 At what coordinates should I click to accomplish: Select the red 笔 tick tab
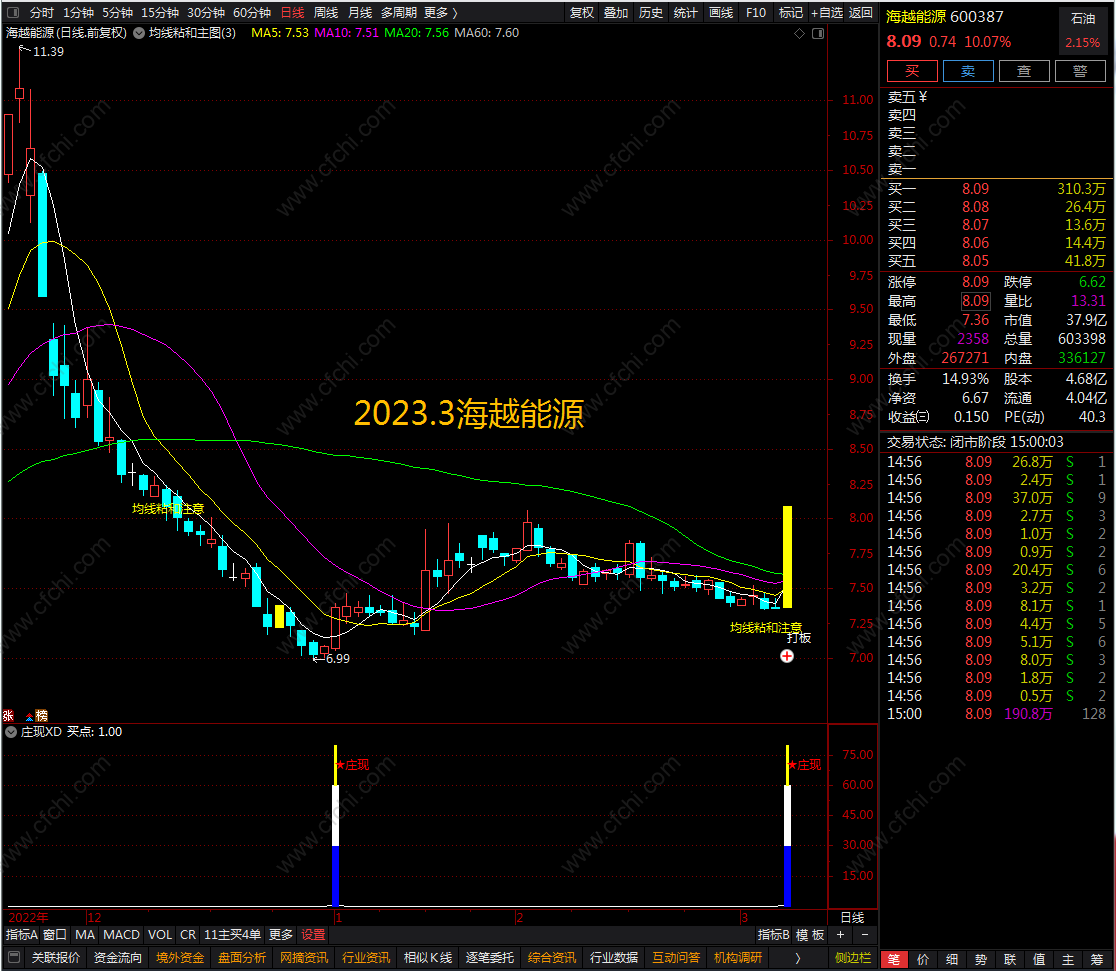click(x=894, y=959)
